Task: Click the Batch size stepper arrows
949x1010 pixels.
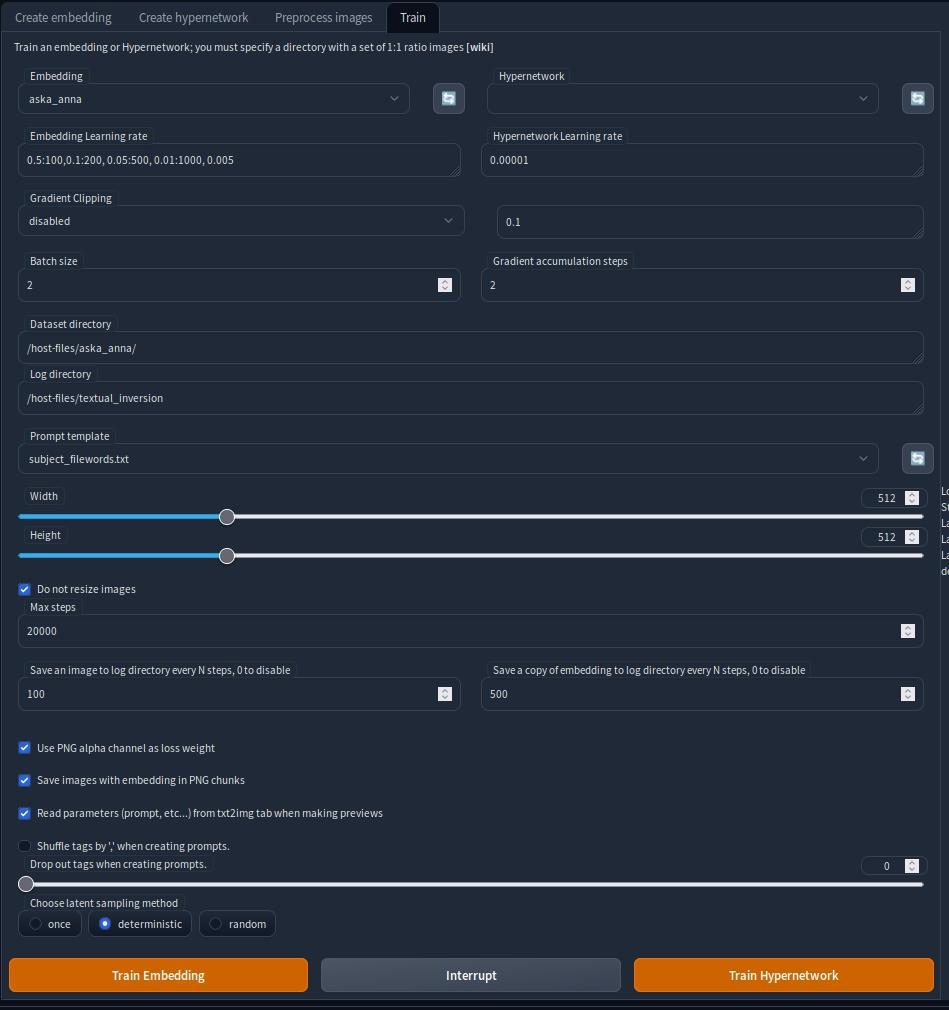Action: point(445,285)
